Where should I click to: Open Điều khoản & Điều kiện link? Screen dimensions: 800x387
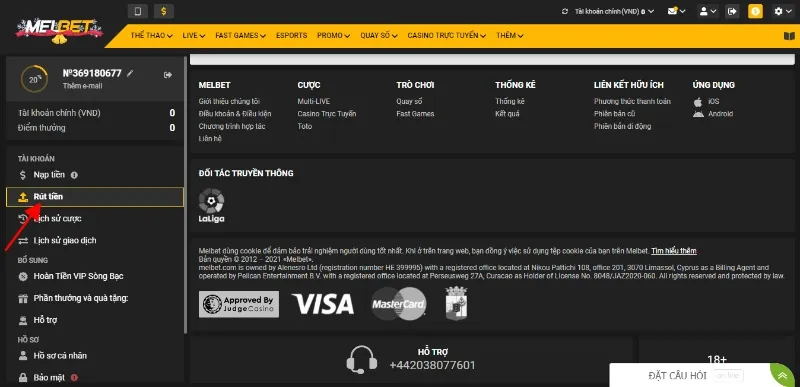235,114
